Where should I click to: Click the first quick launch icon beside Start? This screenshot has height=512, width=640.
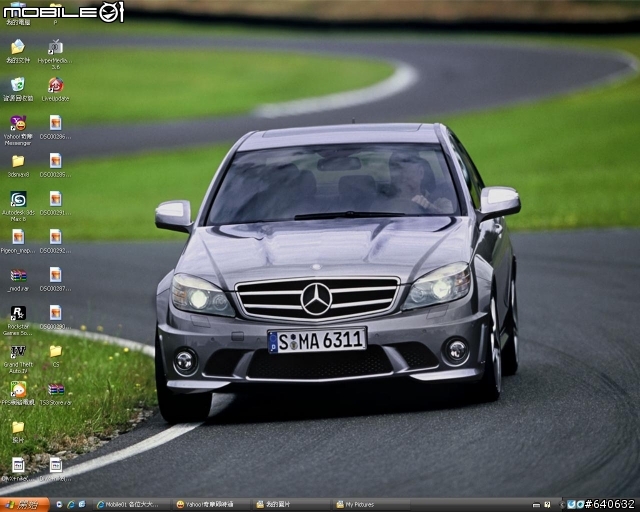click(x=60, y=505)
